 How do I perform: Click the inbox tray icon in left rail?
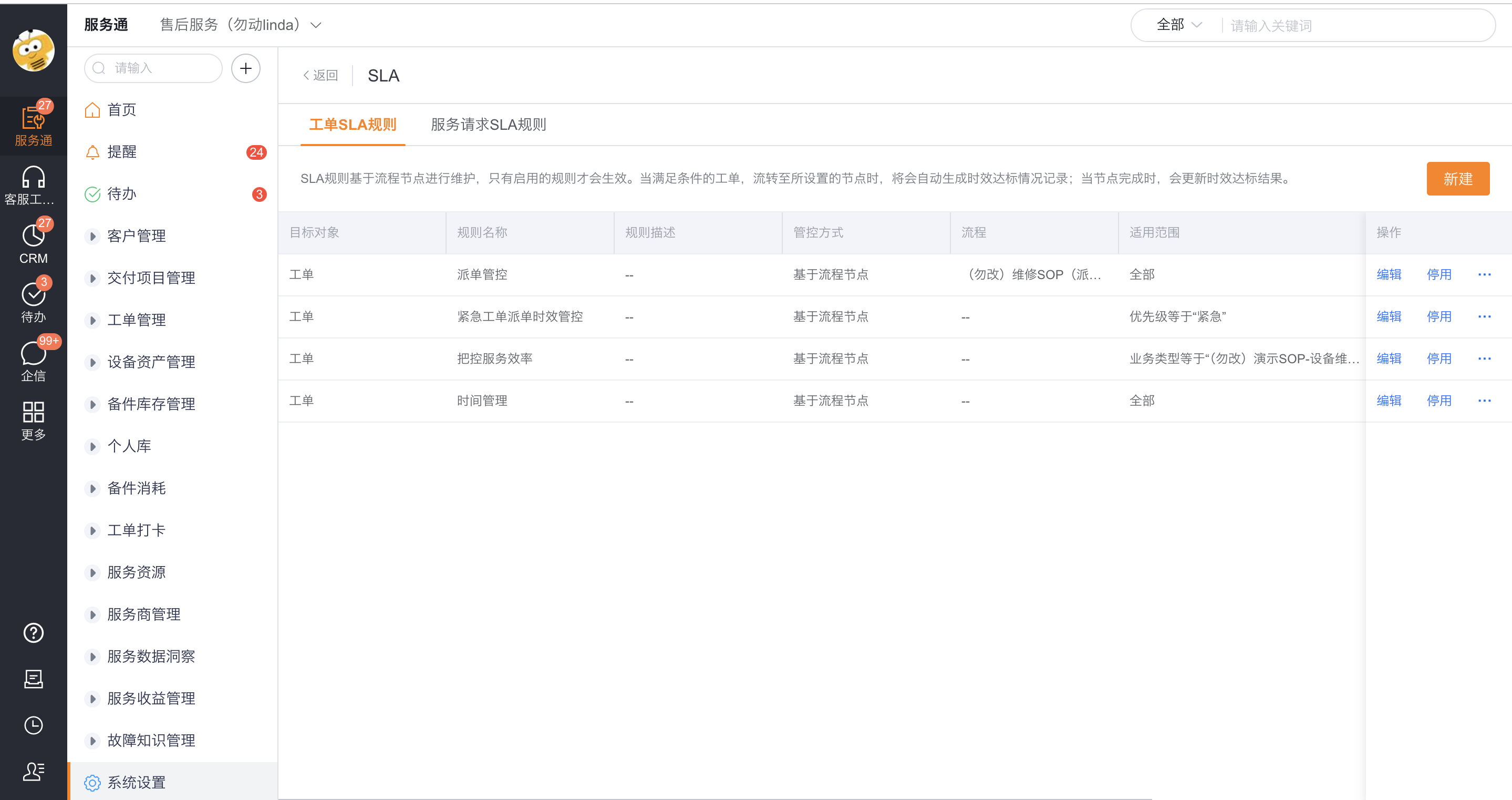tap(34, 679)
